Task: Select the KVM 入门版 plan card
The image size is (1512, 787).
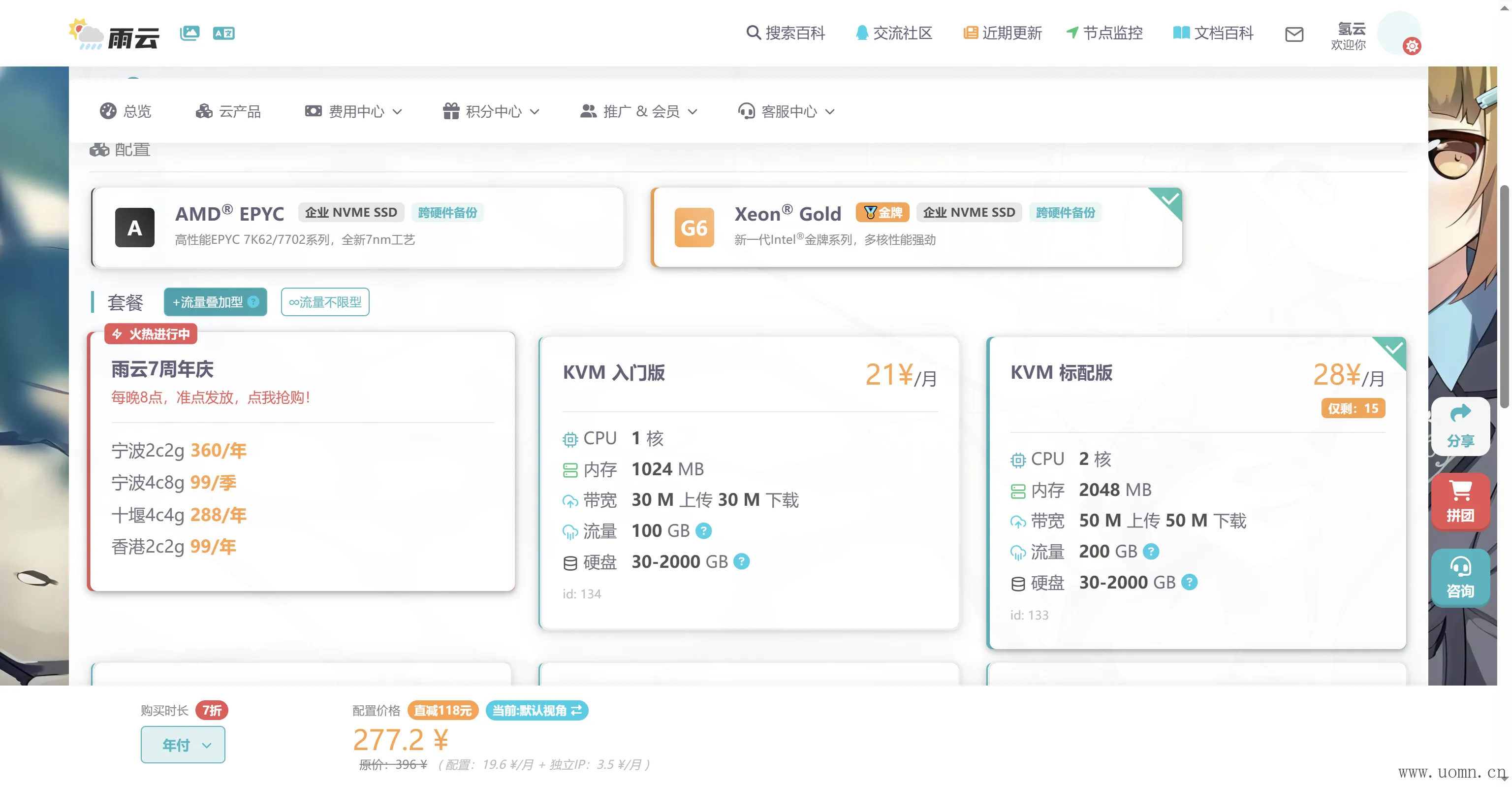Action: (x=748, y=482)
